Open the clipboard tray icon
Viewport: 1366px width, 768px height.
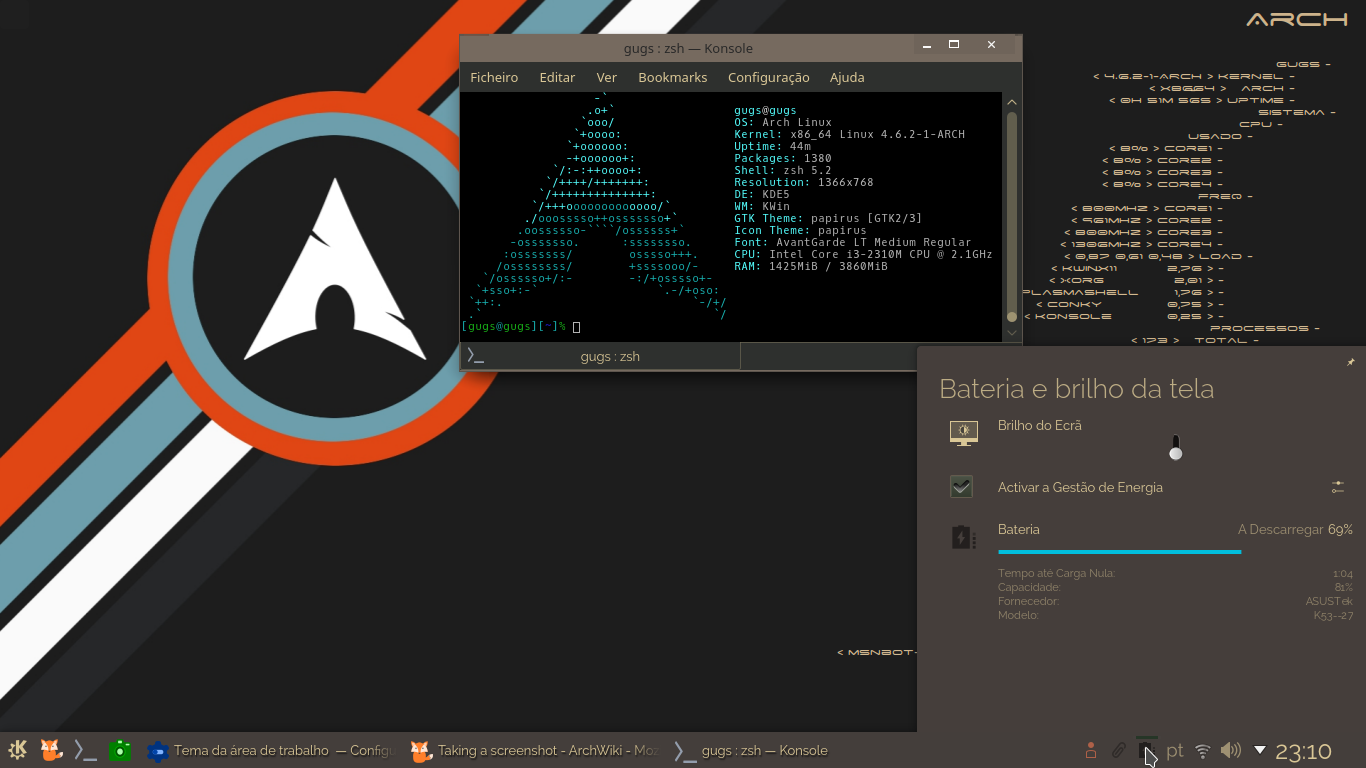(1119, 750)
